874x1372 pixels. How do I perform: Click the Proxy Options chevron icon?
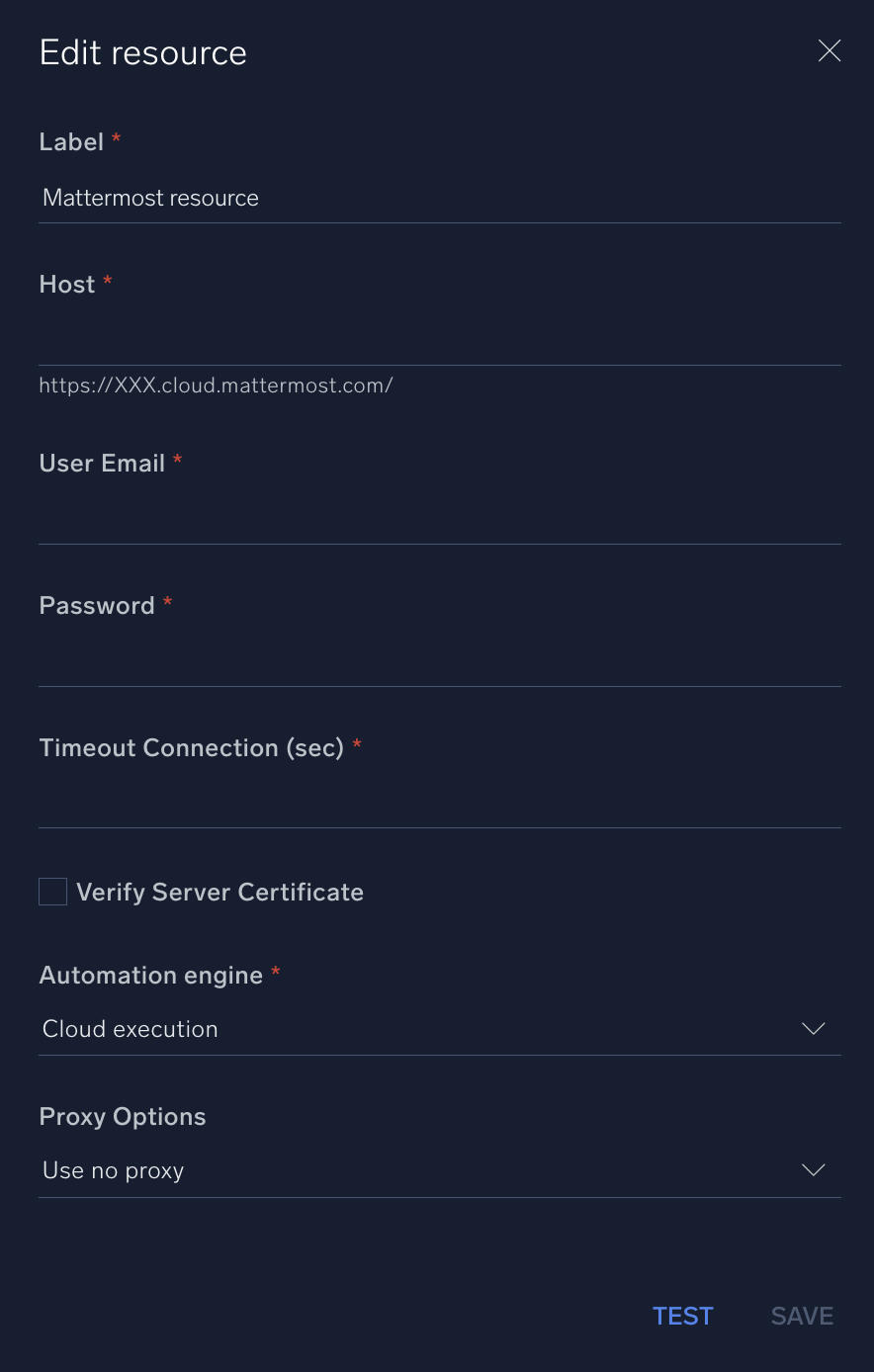tap(813, 1169)
